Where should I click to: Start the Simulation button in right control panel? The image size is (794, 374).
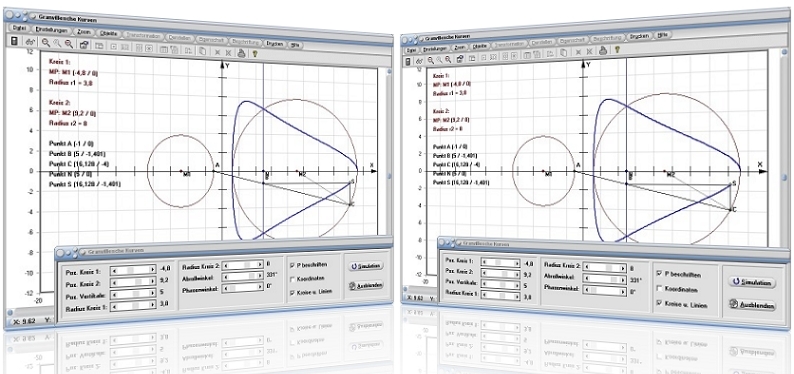point(752,283)
